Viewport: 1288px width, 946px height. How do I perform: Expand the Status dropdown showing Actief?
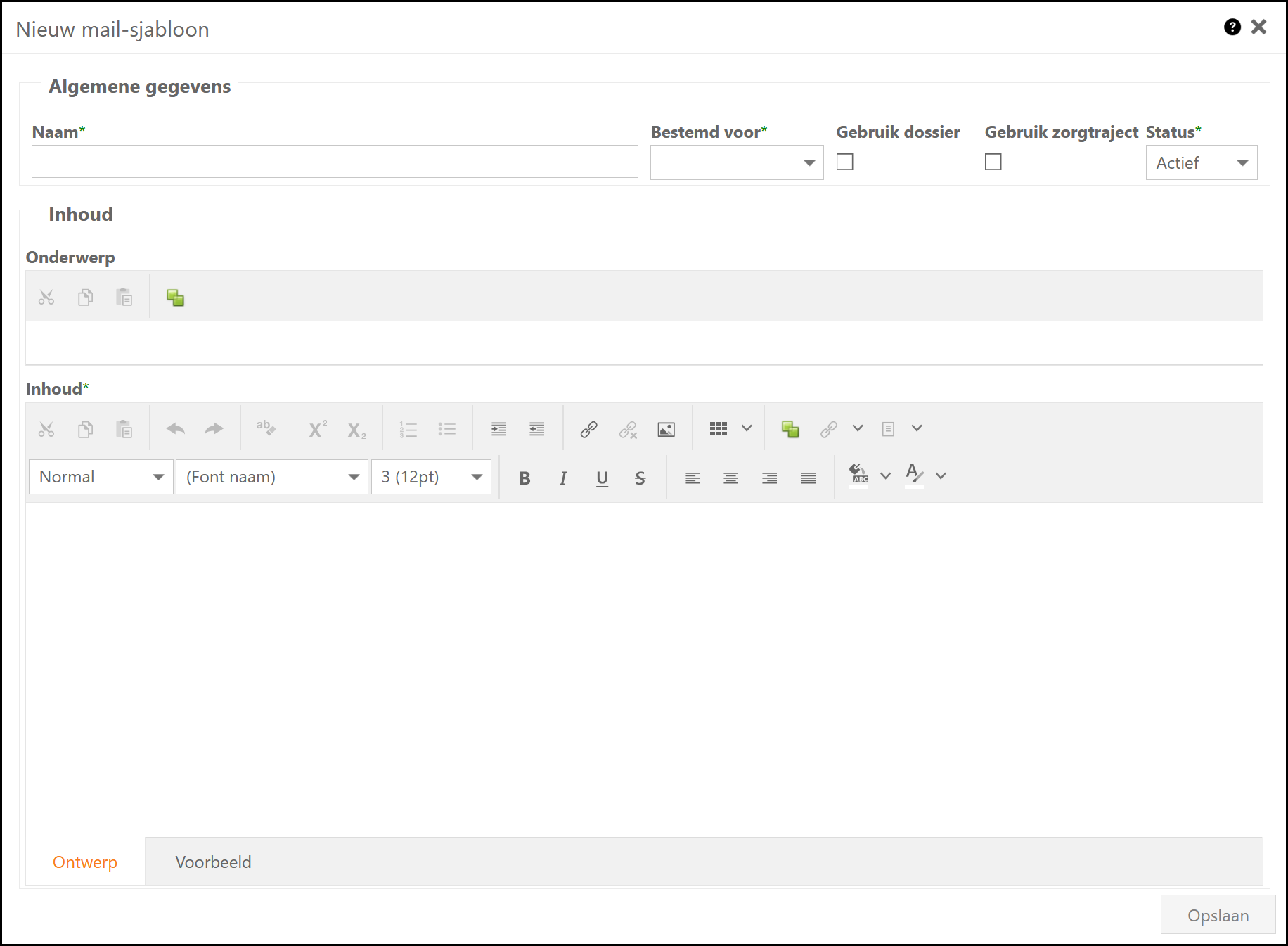(1201, 162)
